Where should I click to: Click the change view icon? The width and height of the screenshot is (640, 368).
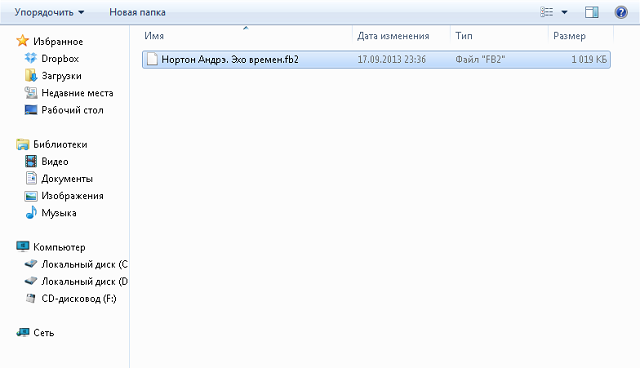[x=547, y=12]
